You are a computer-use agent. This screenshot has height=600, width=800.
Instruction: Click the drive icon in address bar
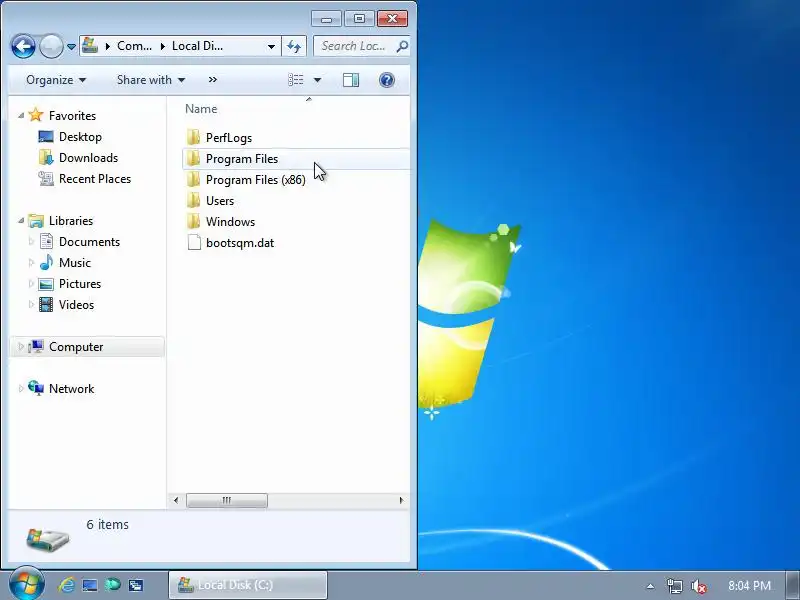(x=90, y=46)
